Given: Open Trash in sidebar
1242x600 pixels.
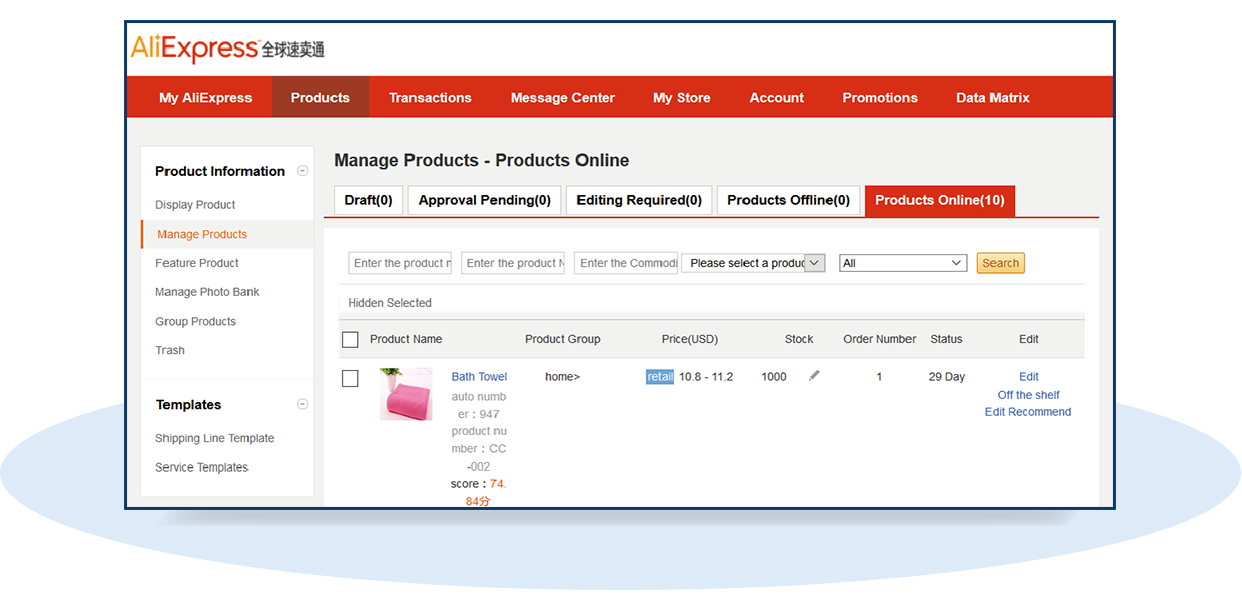Looking at the screenshot, I should 170,350.
